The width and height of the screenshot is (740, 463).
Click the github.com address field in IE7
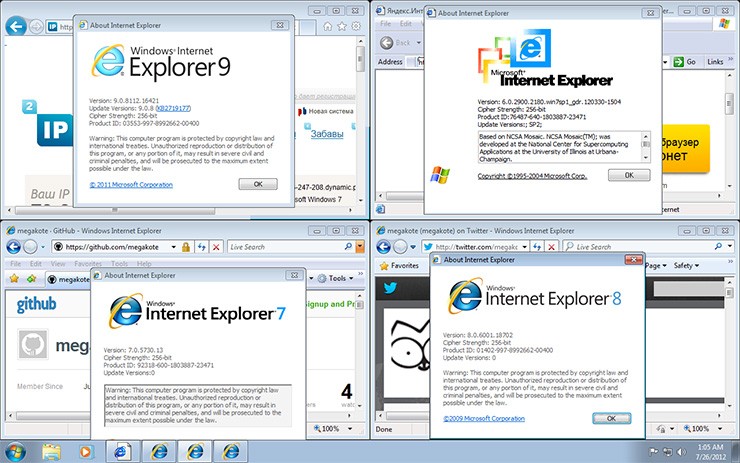(111, 247)
